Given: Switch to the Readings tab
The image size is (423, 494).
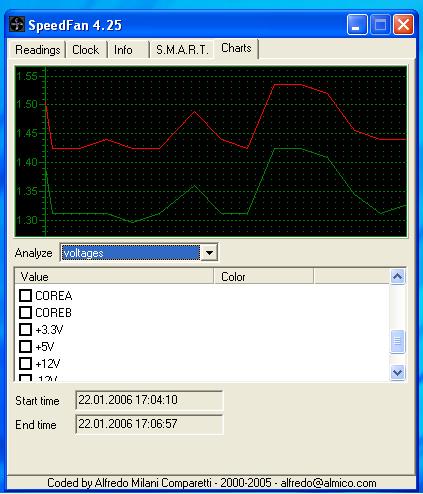Looking at the screenshot, I should tap(38, 50).
